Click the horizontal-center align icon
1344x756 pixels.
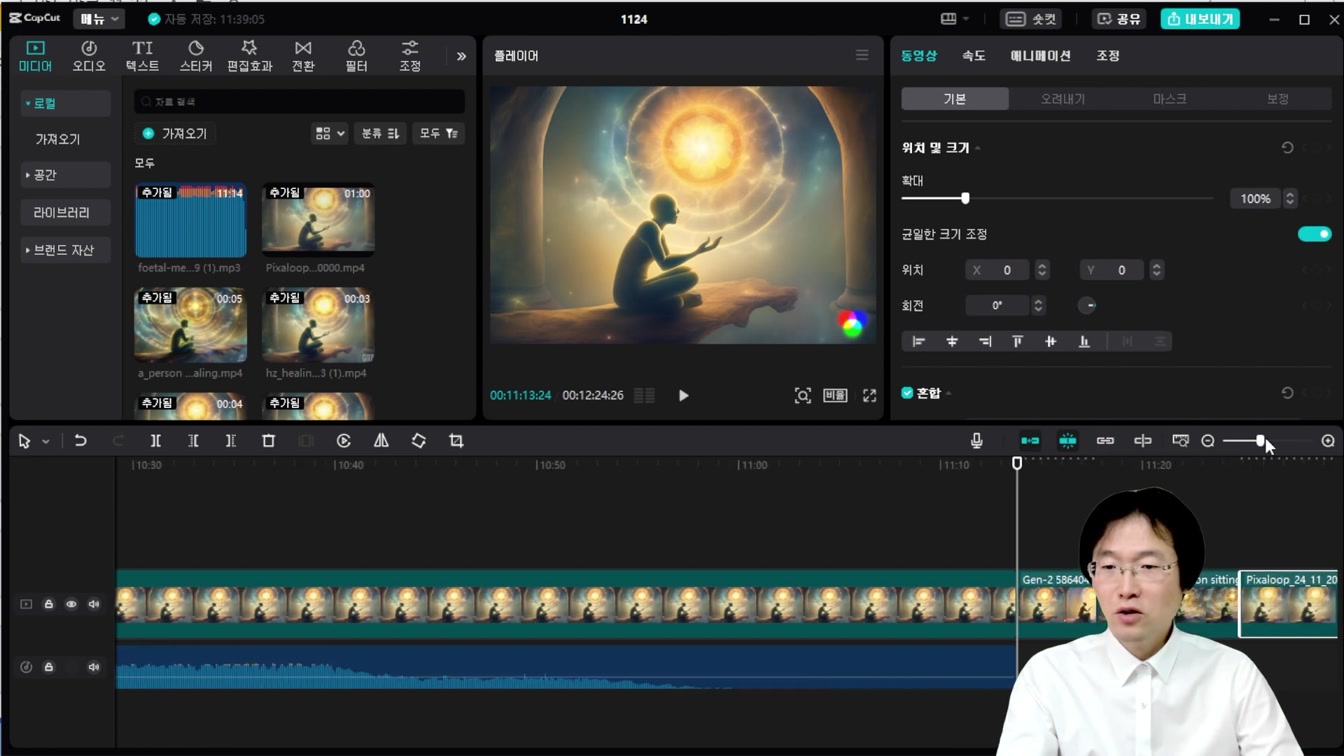click(x=952, y=342)
